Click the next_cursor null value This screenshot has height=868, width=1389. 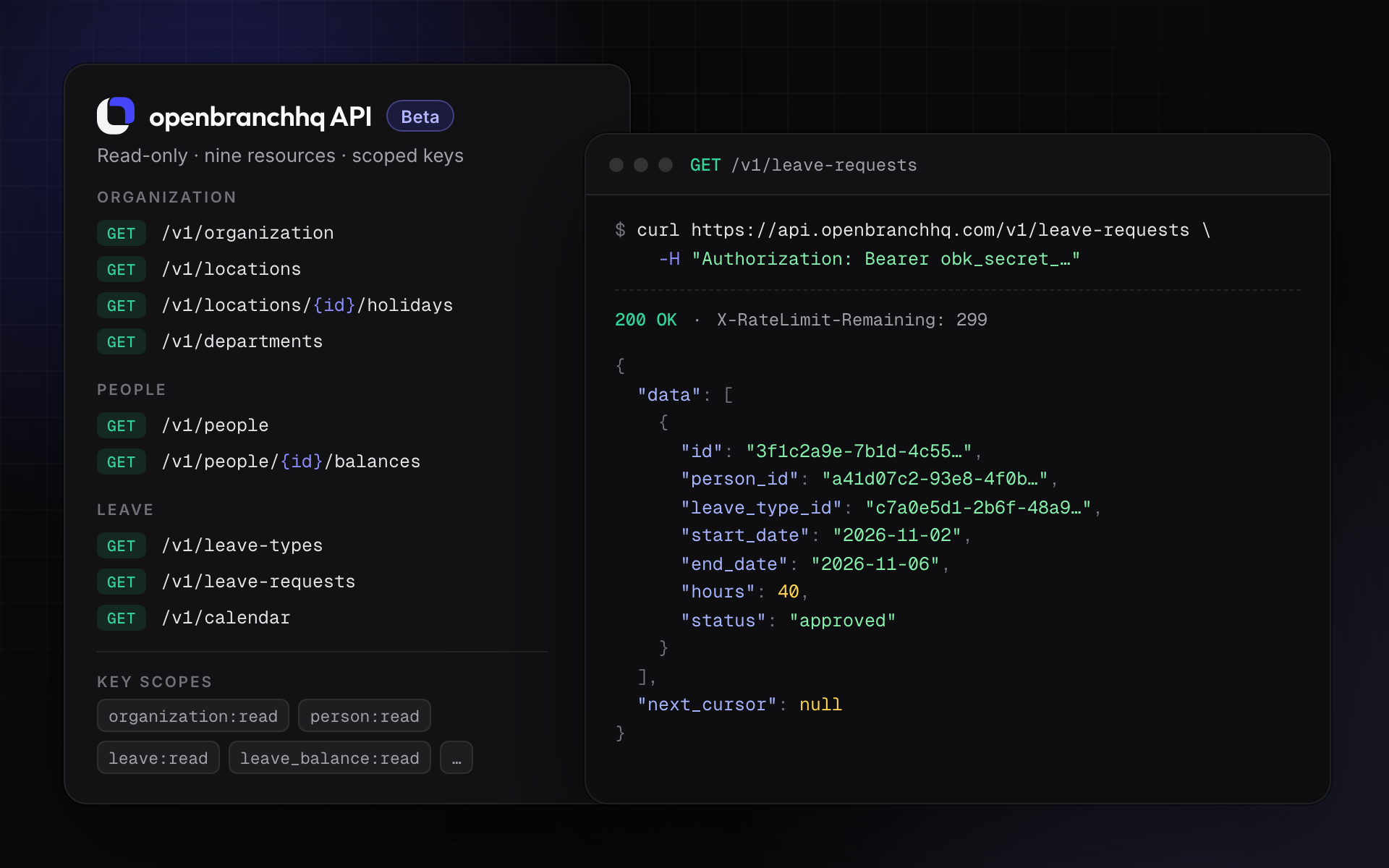821,705
